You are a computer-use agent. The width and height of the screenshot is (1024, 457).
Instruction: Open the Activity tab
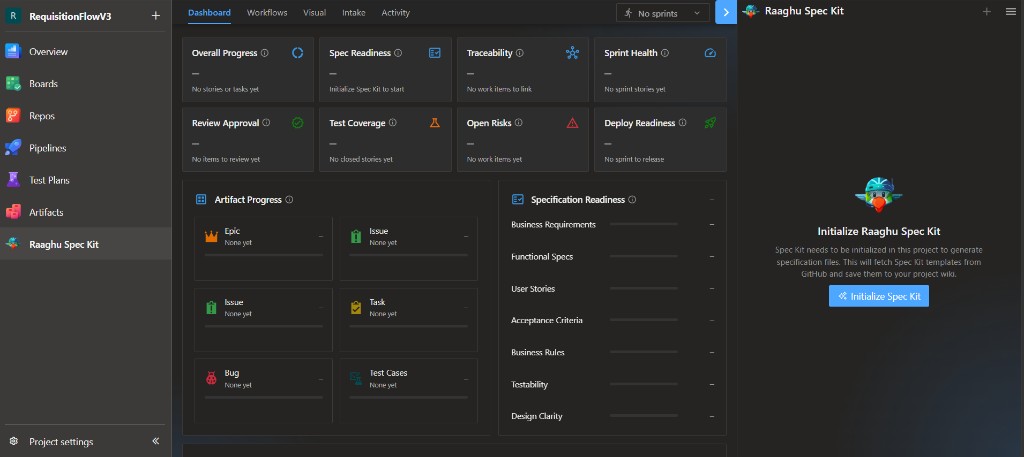[396, 12]
